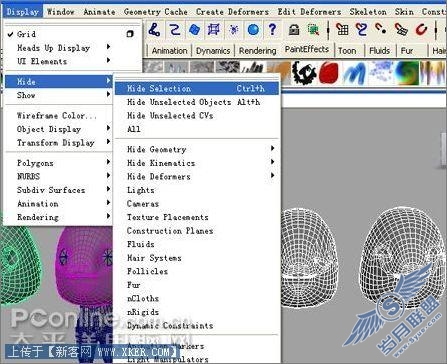Click the padlock lock selection icon
The width and height of the screenshot is (447, 364).
(x=294, y=30)
